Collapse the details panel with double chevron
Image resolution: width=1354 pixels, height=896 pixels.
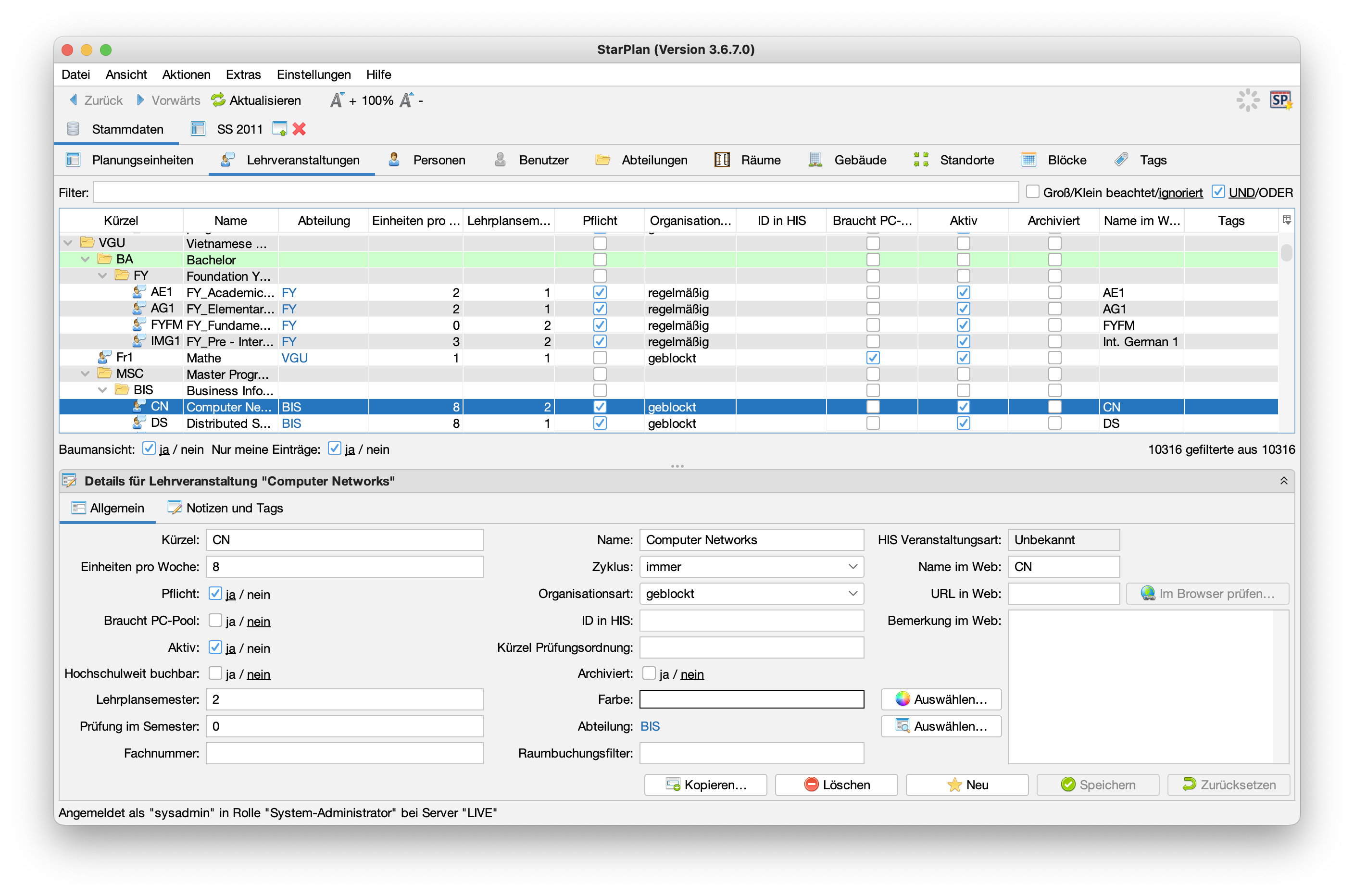click(1284, 481)
